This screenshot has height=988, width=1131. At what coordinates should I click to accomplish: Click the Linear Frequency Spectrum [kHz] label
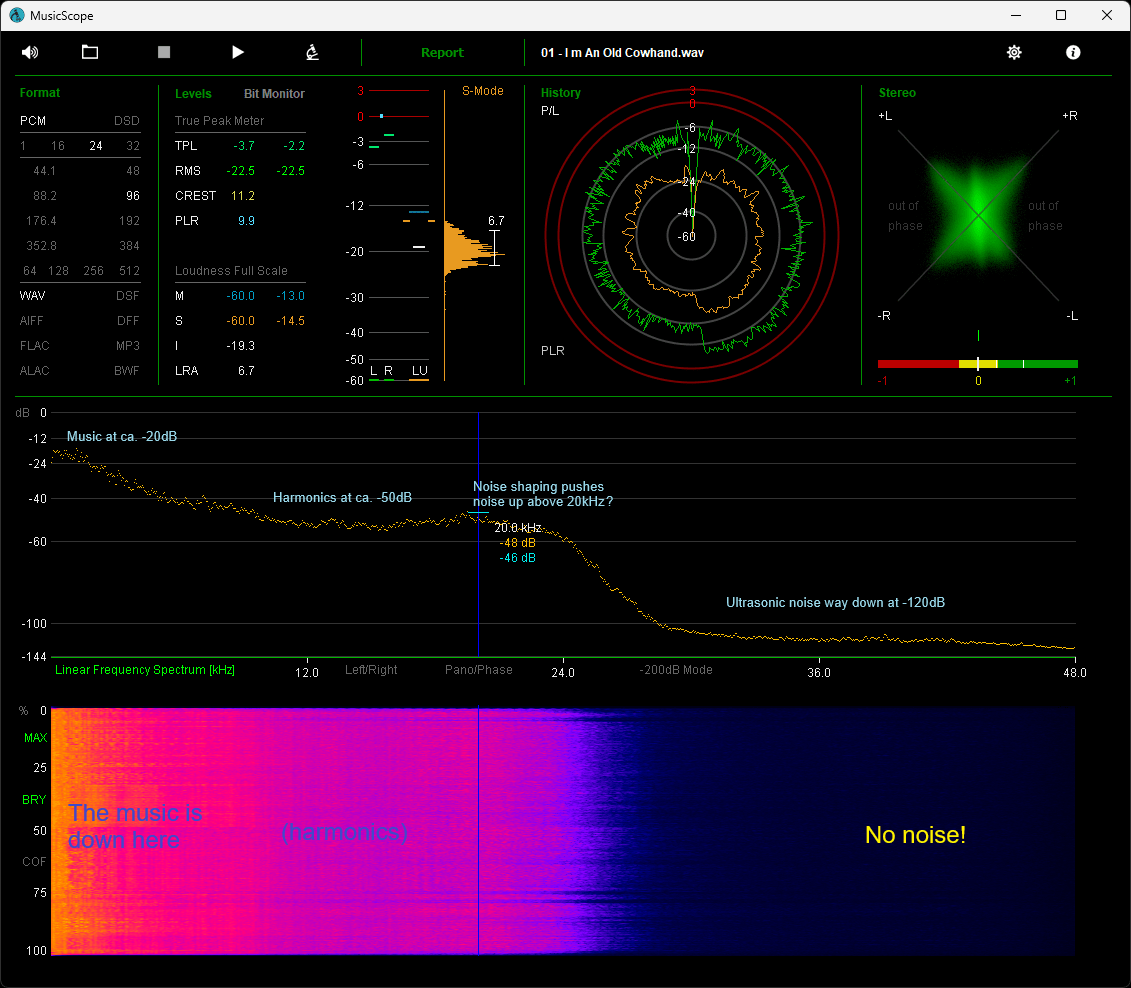pos(145,670)
